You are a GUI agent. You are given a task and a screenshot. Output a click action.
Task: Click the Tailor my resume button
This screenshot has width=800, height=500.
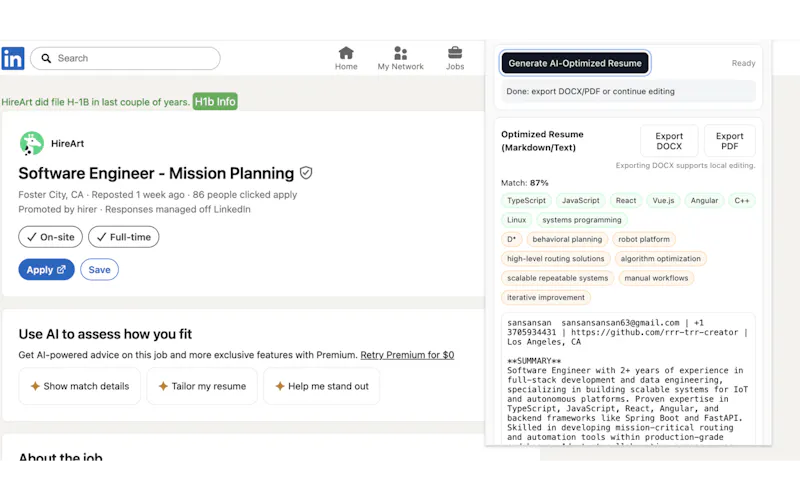[202, 386]
